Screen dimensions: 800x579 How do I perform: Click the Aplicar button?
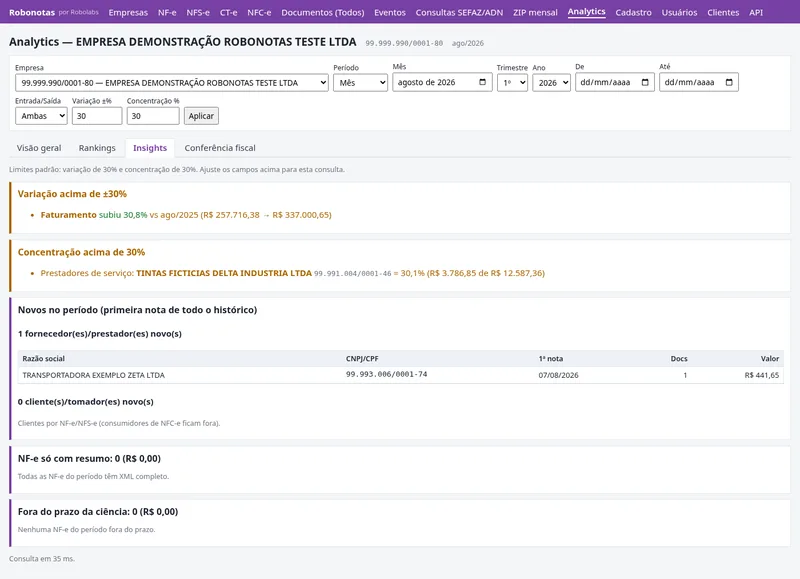[201, 116]
